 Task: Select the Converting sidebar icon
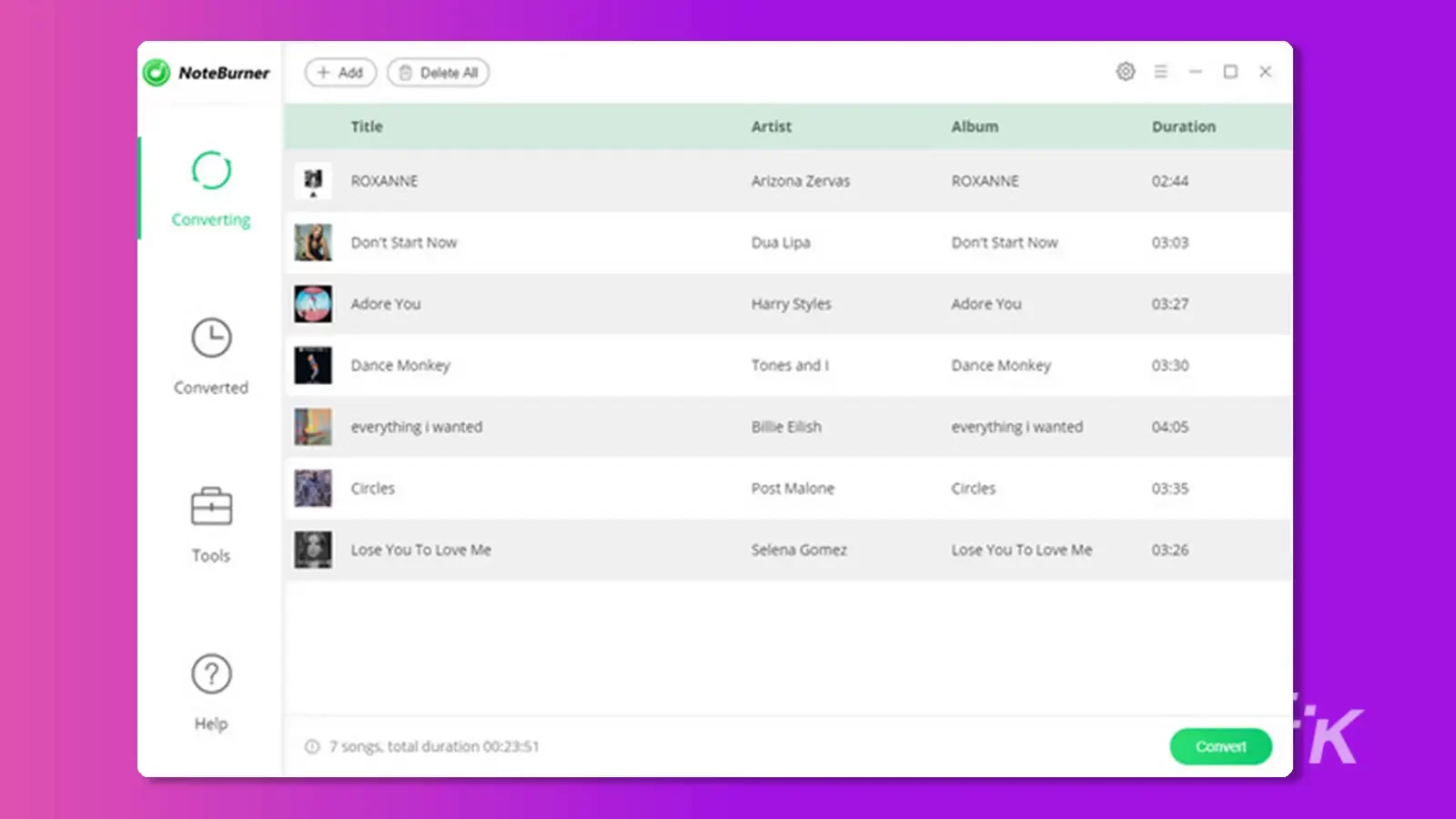pos(211,170)
